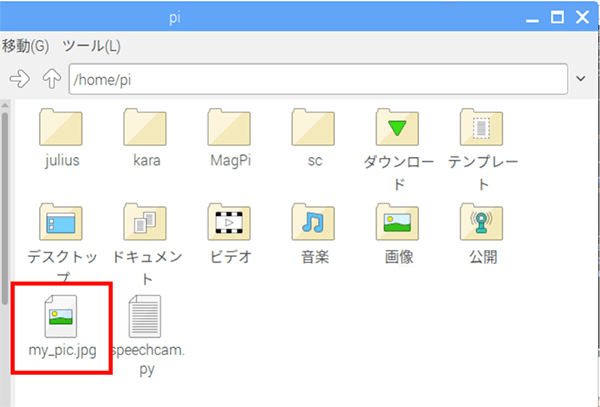The width and height of the screenshot is (600, 407).
Task: Click the speechcam.py file name text
Action: [147, 360]
